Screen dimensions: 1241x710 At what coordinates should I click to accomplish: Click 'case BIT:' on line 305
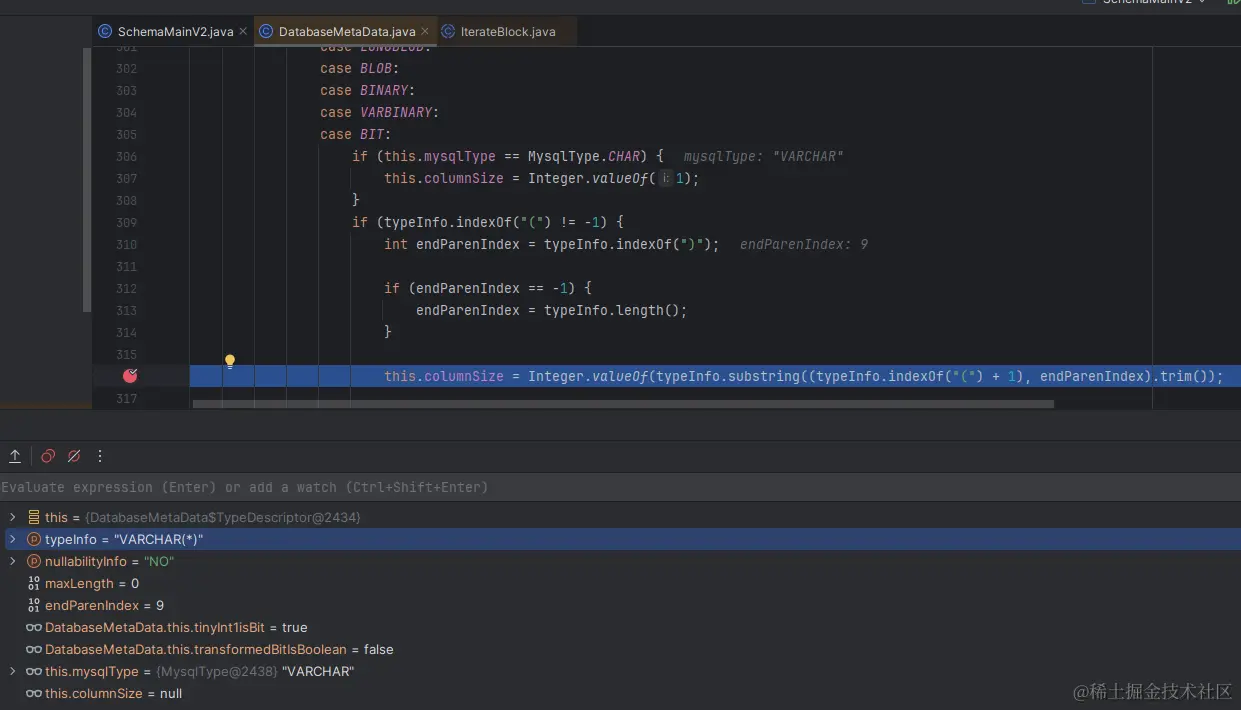(356, 134)
